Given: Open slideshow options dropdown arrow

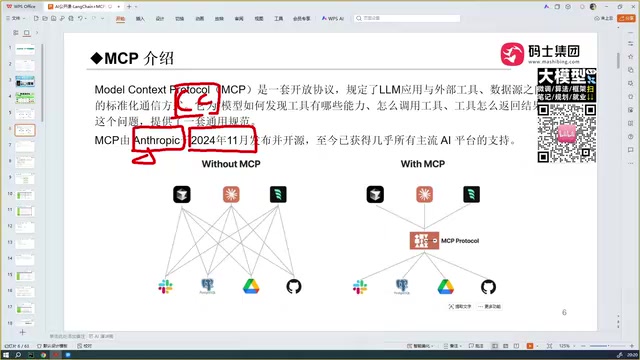Looking at the screenshot, I should click(537, 346).
